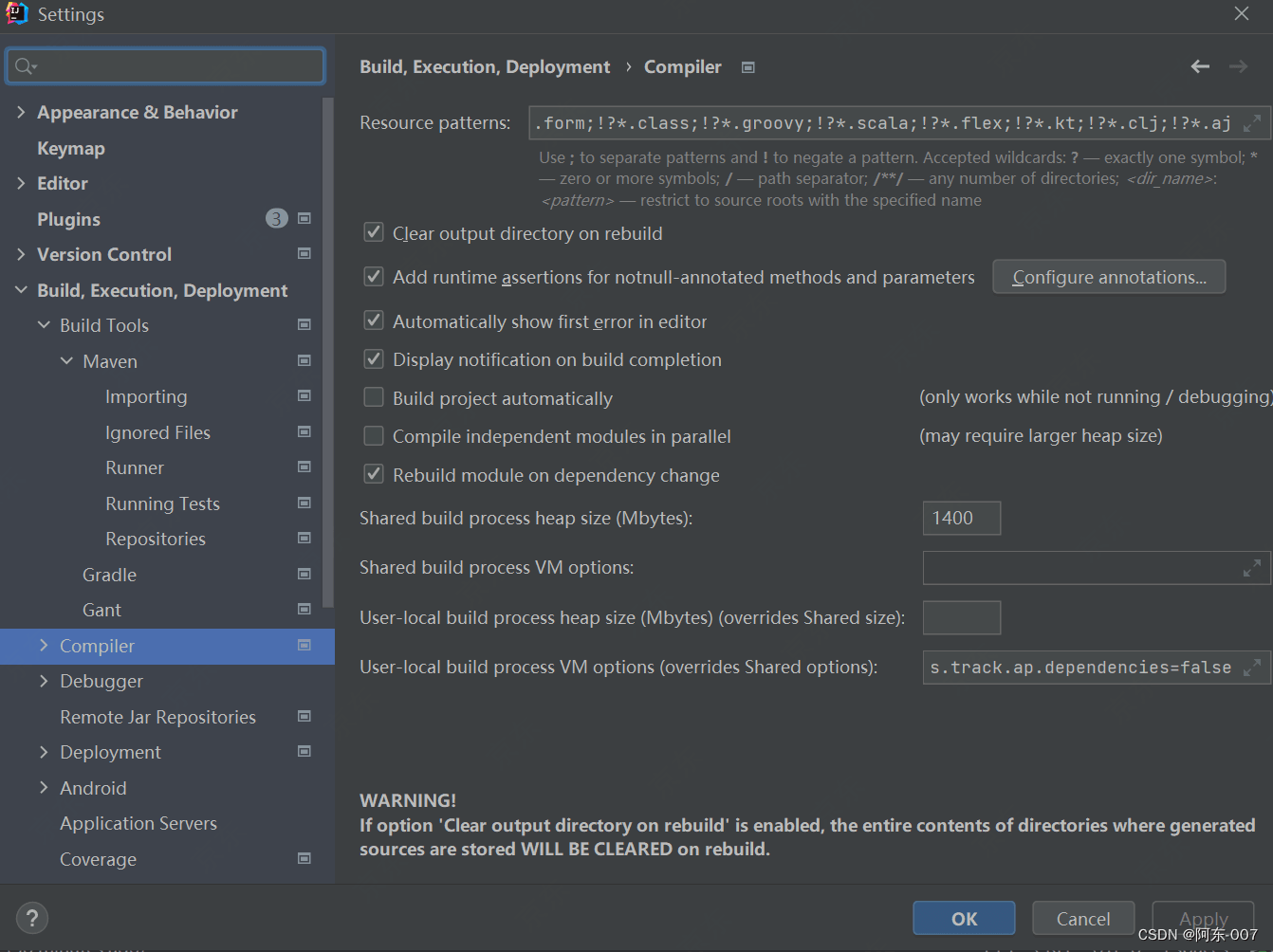Open help using the question mark icon
1273x952 pixels.
click(x=32, y=918)
